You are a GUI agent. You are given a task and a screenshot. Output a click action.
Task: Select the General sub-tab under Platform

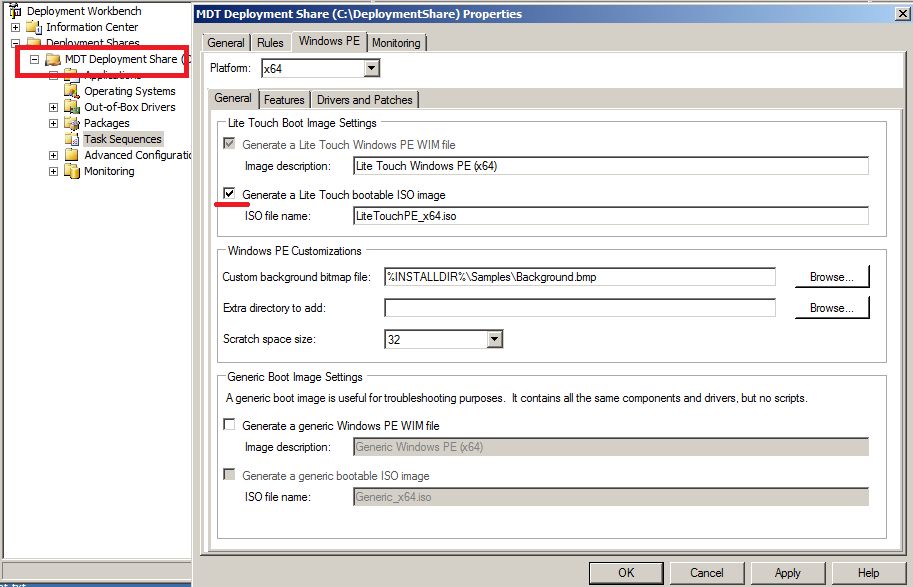(x=233, y=98)
